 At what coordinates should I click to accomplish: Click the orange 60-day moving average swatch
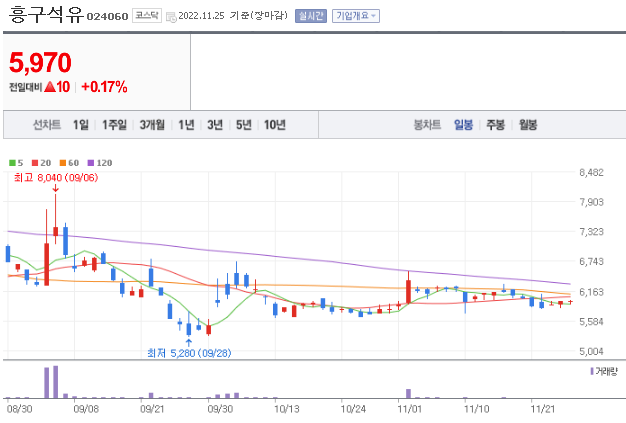[63, 163]
